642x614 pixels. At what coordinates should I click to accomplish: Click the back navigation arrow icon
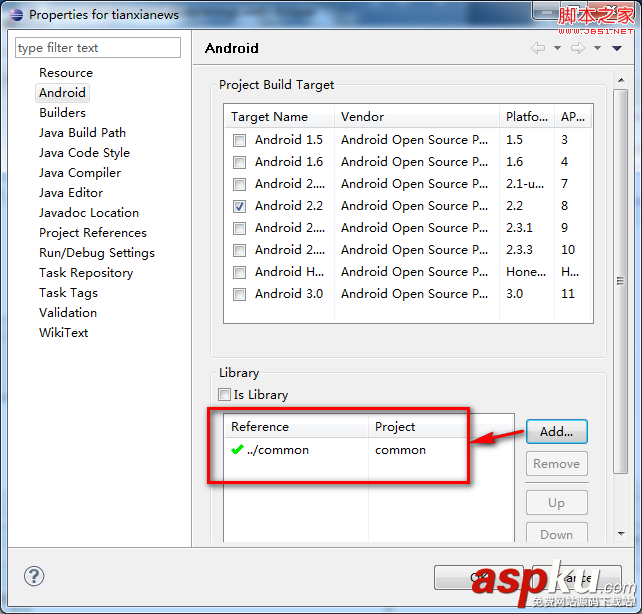[x=538, y=48]
